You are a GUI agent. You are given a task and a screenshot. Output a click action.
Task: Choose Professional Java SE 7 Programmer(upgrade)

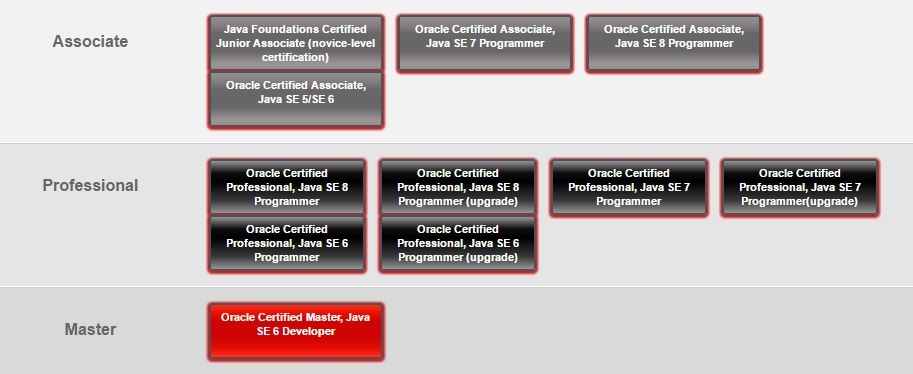(x=799, y=187)
